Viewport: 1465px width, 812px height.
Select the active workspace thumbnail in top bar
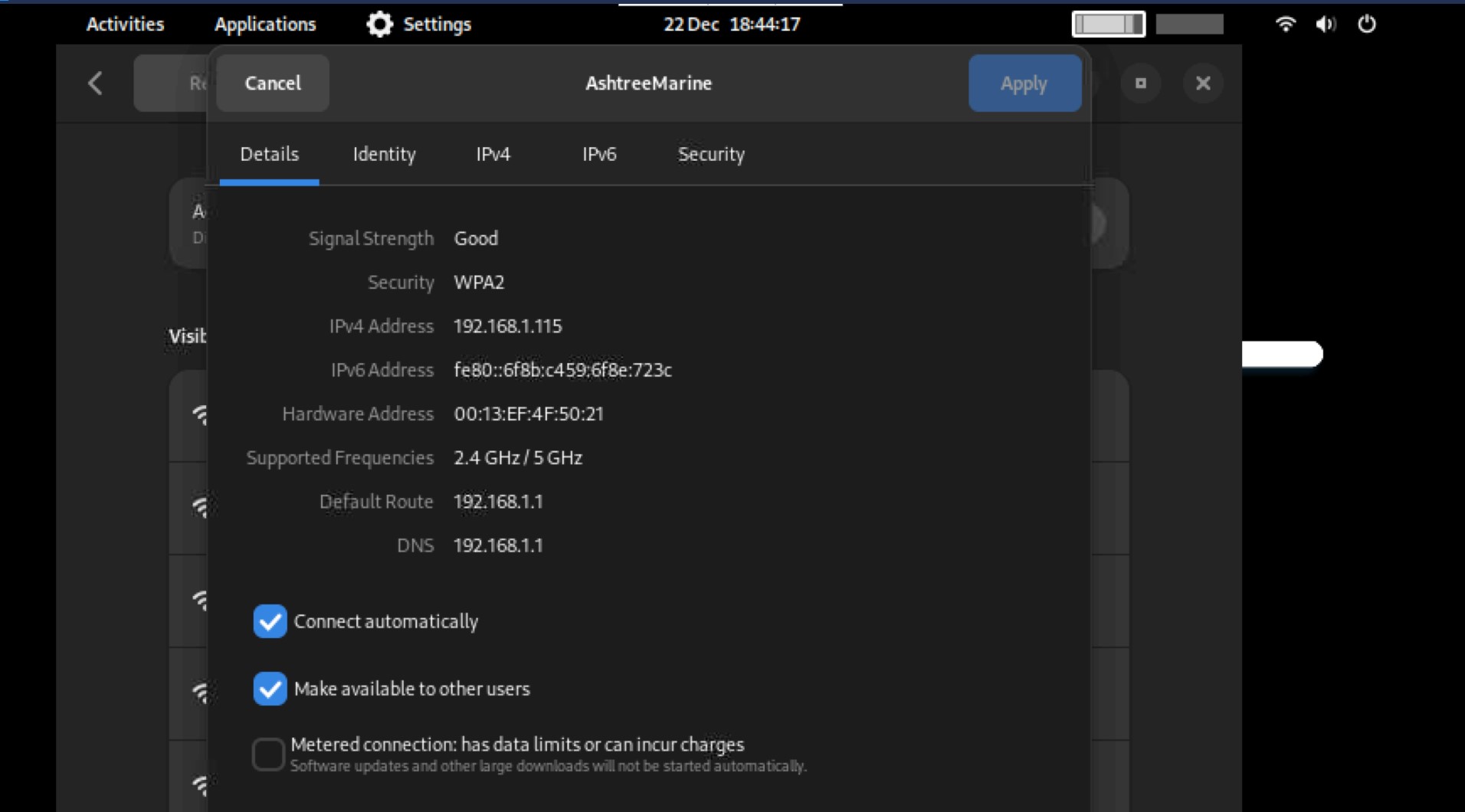[1108, 25]
